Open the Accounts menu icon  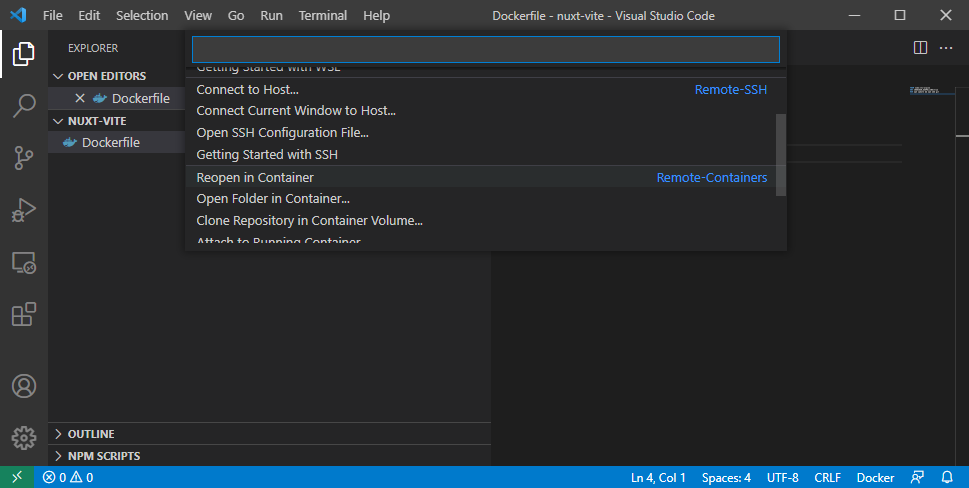(23, 386)
